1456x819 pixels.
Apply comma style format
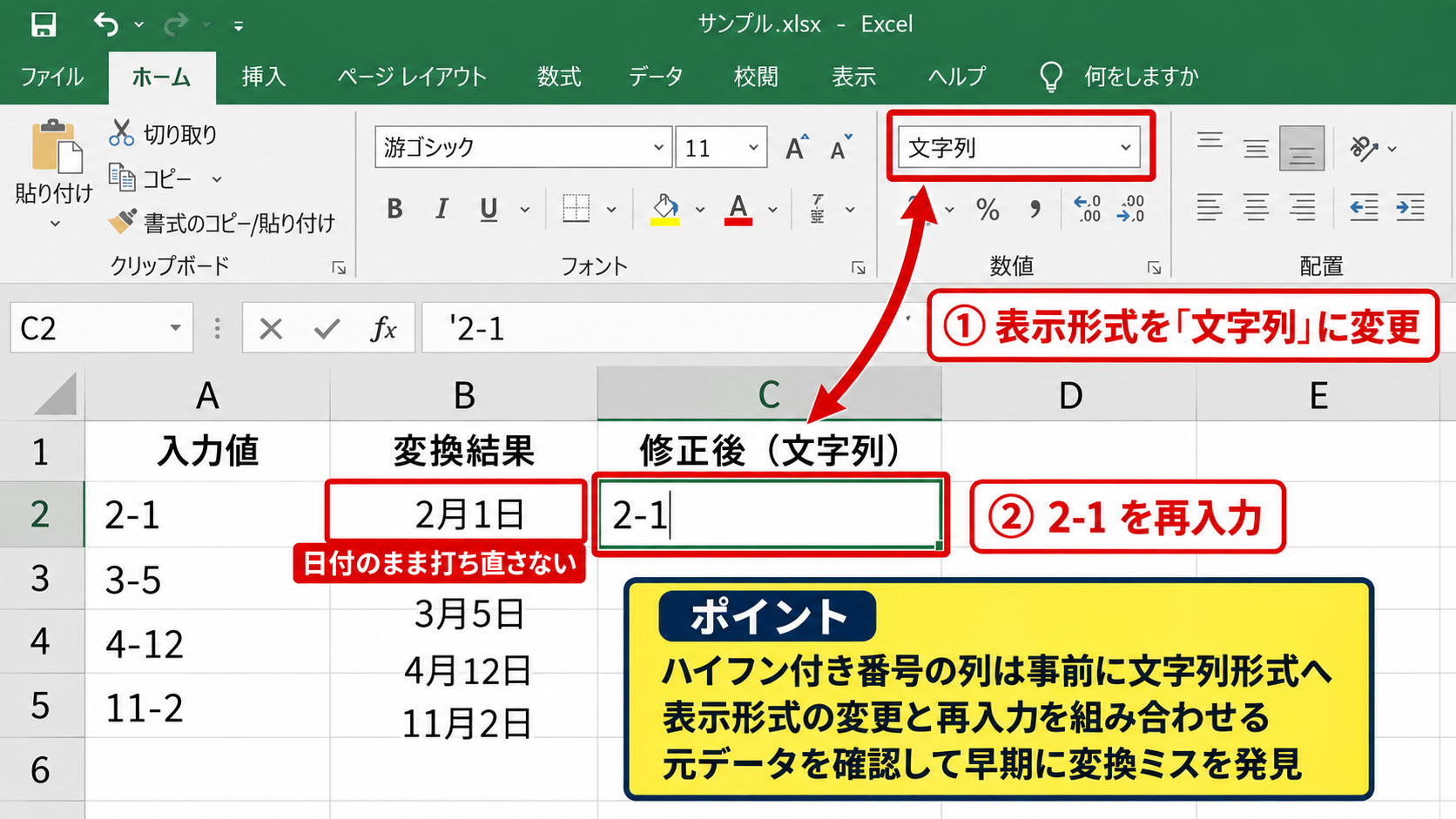tap(1035, 209)
